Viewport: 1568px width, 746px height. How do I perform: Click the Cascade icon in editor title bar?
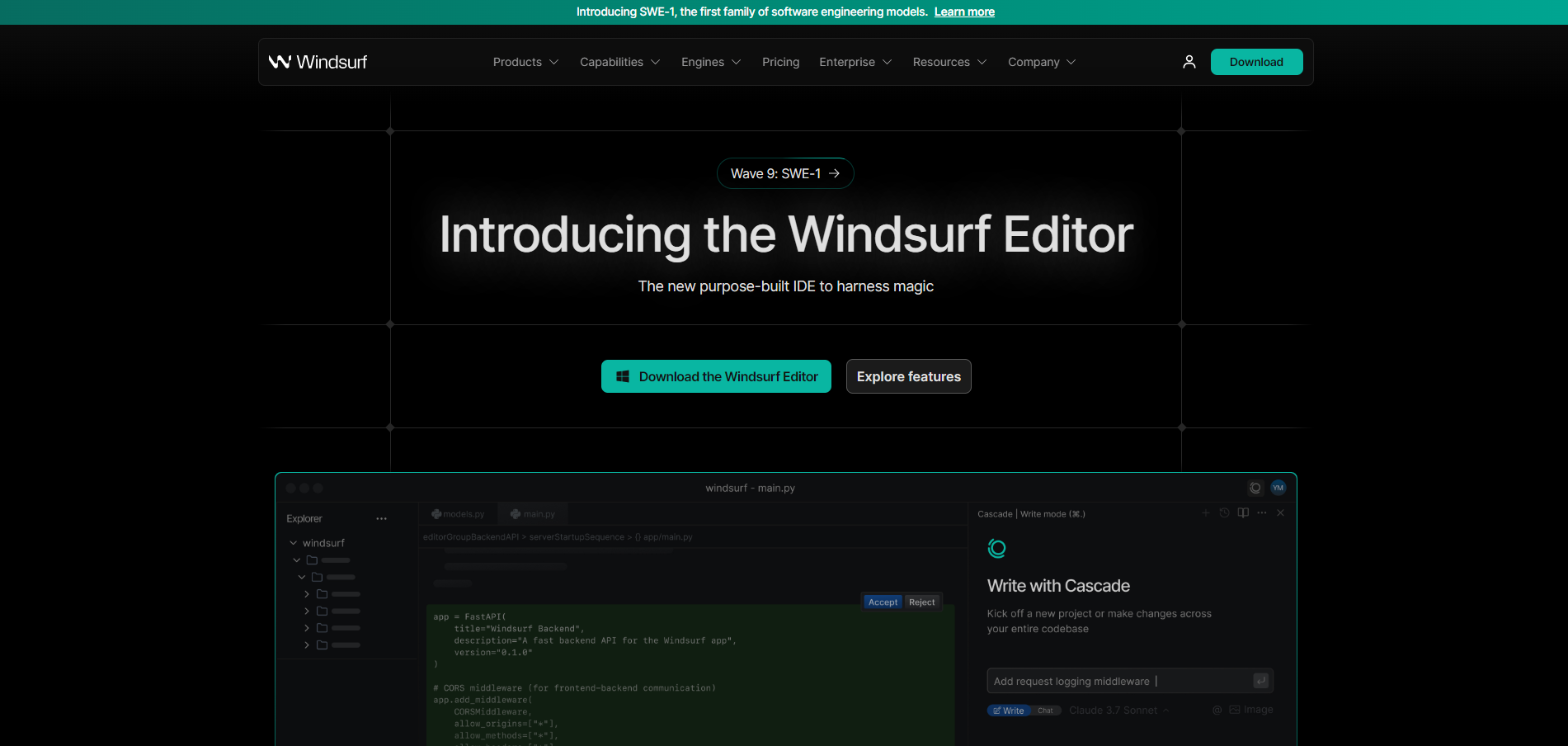(1255, 488)
